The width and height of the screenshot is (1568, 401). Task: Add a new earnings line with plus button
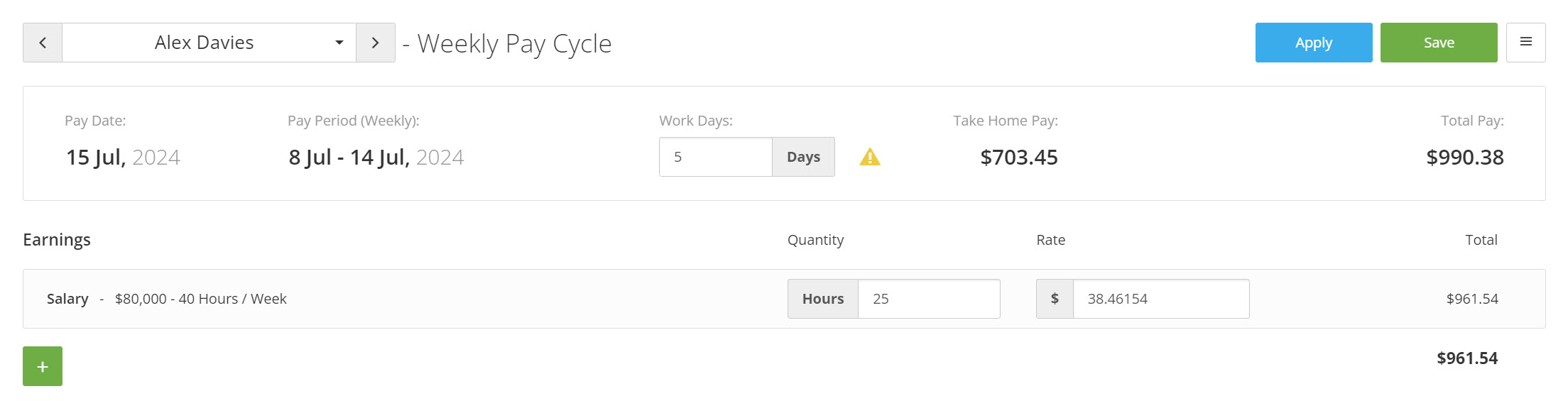(x=43, y=366)
